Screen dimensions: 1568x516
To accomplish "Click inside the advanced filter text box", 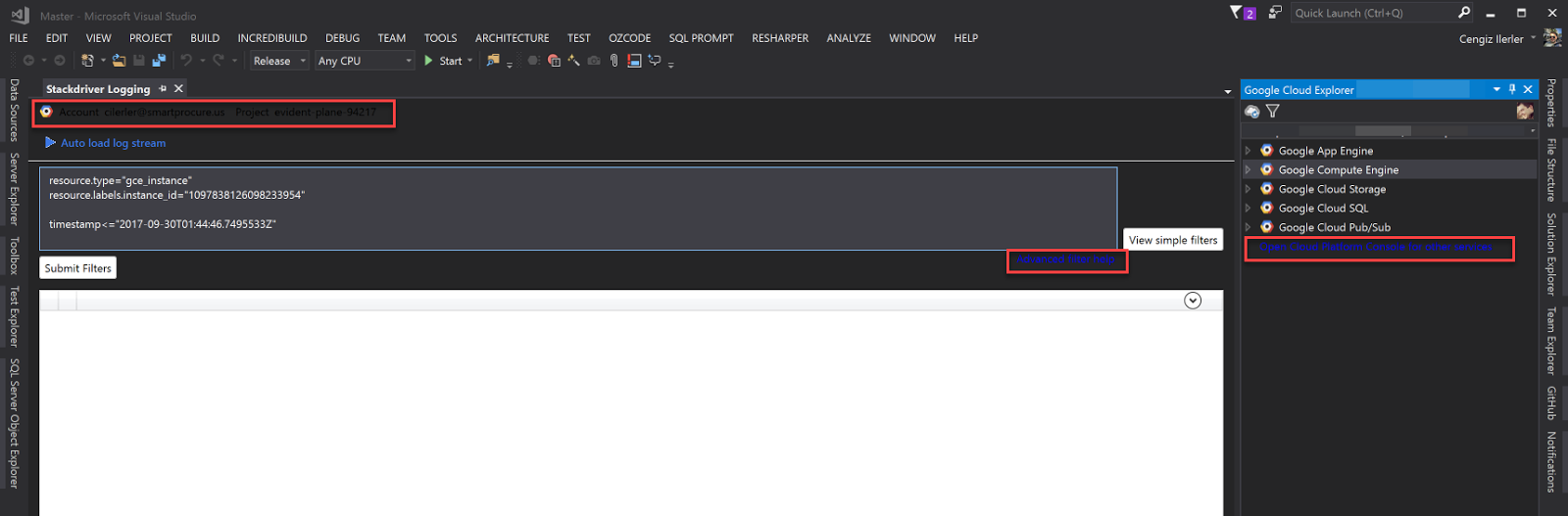I will point(578,209).
